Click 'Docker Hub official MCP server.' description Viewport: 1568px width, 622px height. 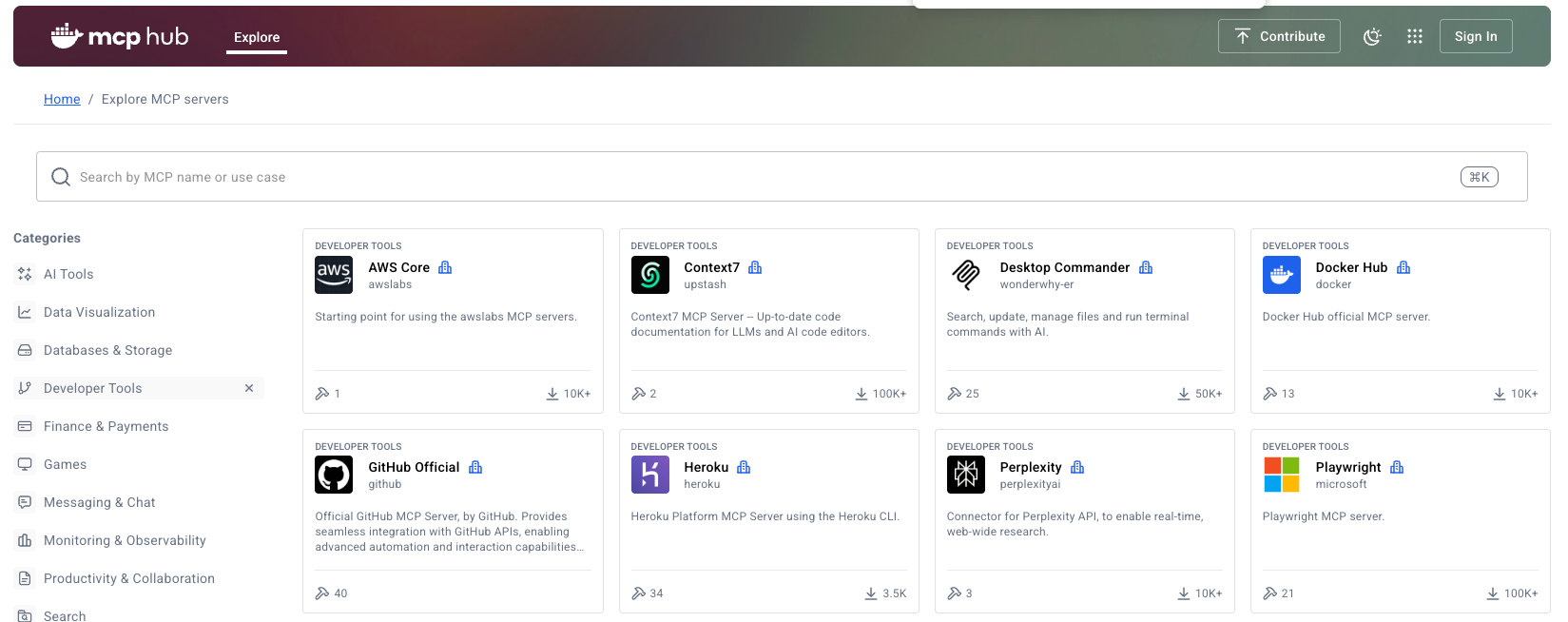(x=1346, y=317)
